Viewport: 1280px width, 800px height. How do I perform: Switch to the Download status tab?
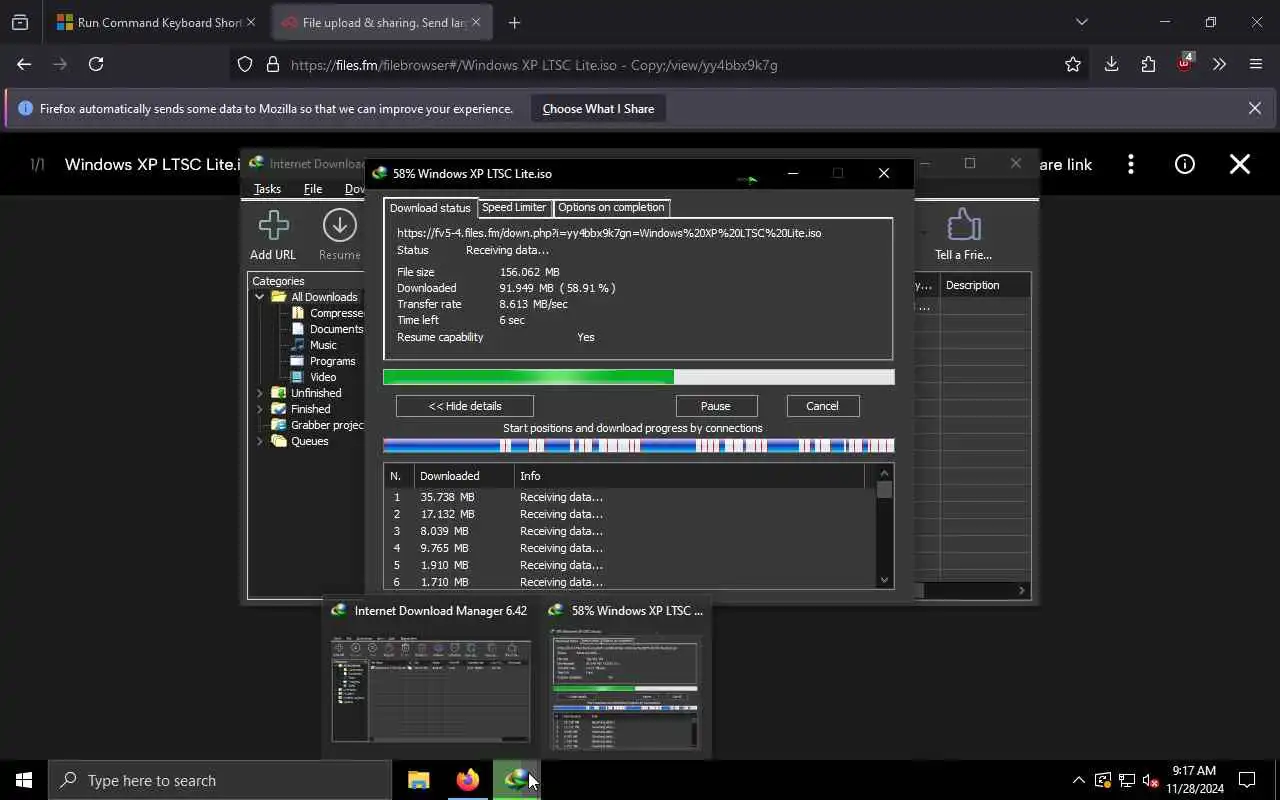[x=430, y=208]
